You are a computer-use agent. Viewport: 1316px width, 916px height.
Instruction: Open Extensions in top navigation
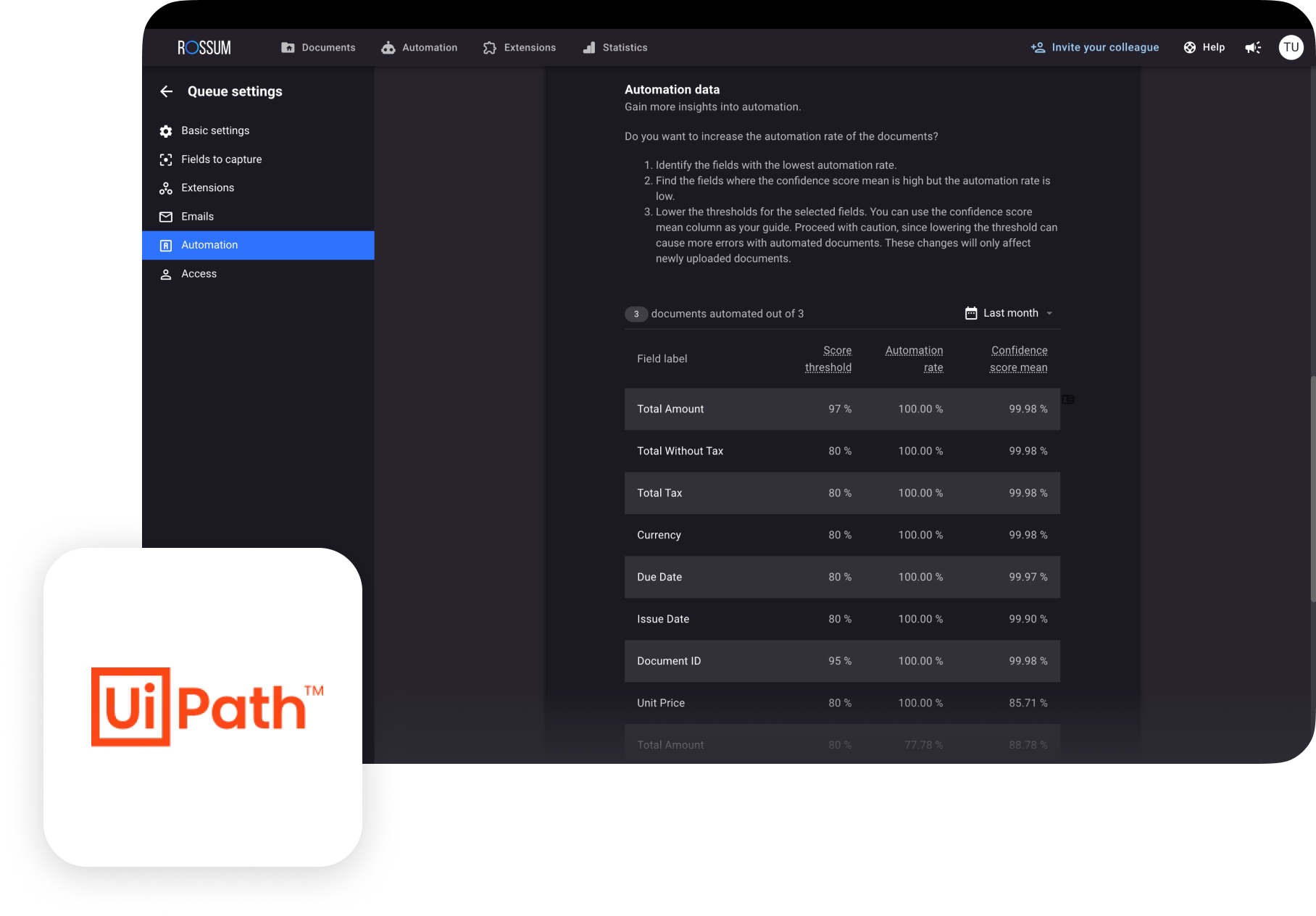520,48
